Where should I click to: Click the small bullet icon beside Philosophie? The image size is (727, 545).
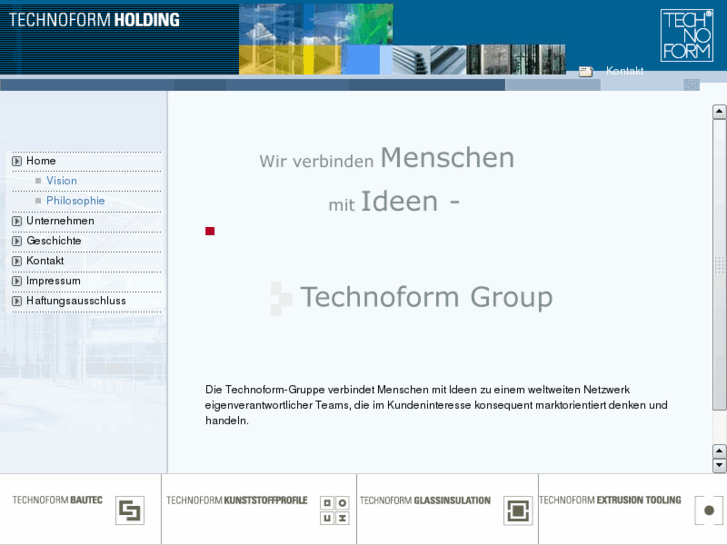click(x=38, y=201)
